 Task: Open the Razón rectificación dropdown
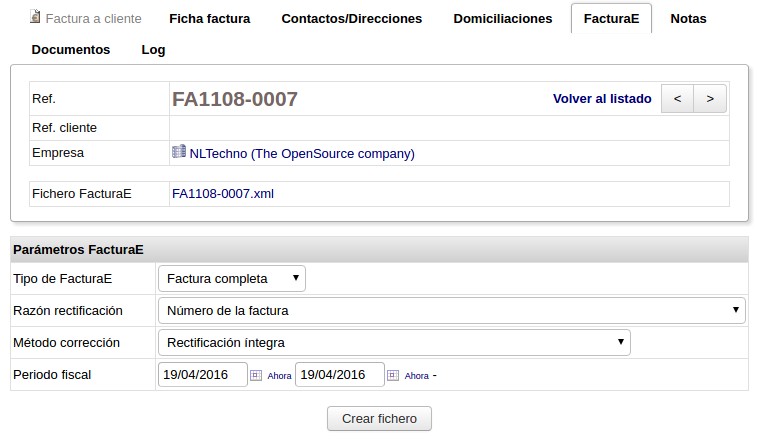451,310
